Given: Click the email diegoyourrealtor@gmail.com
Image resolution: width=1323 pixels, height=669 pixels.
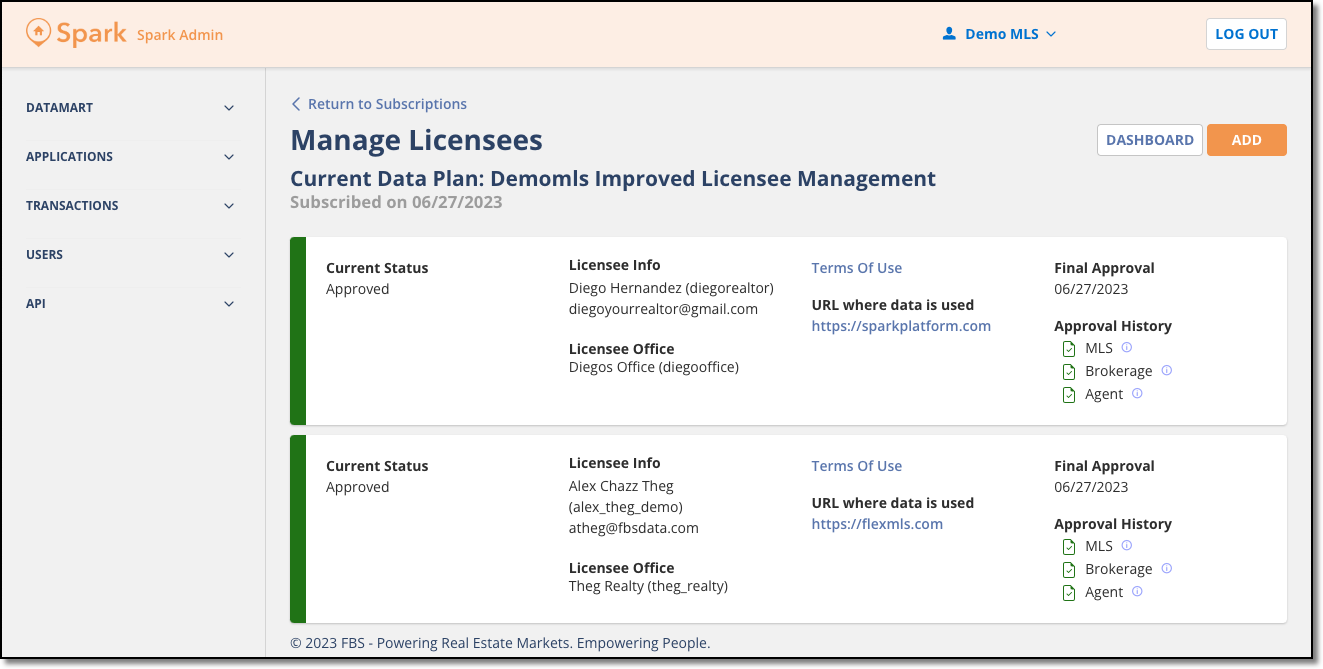Looking at the screenshot, I should [x=663, y=309].
